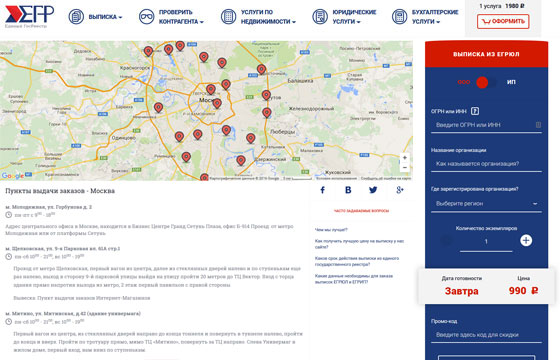Open the Выберите регион dropdown
Viewport: 560px width, 360px height.
point(486,204)
